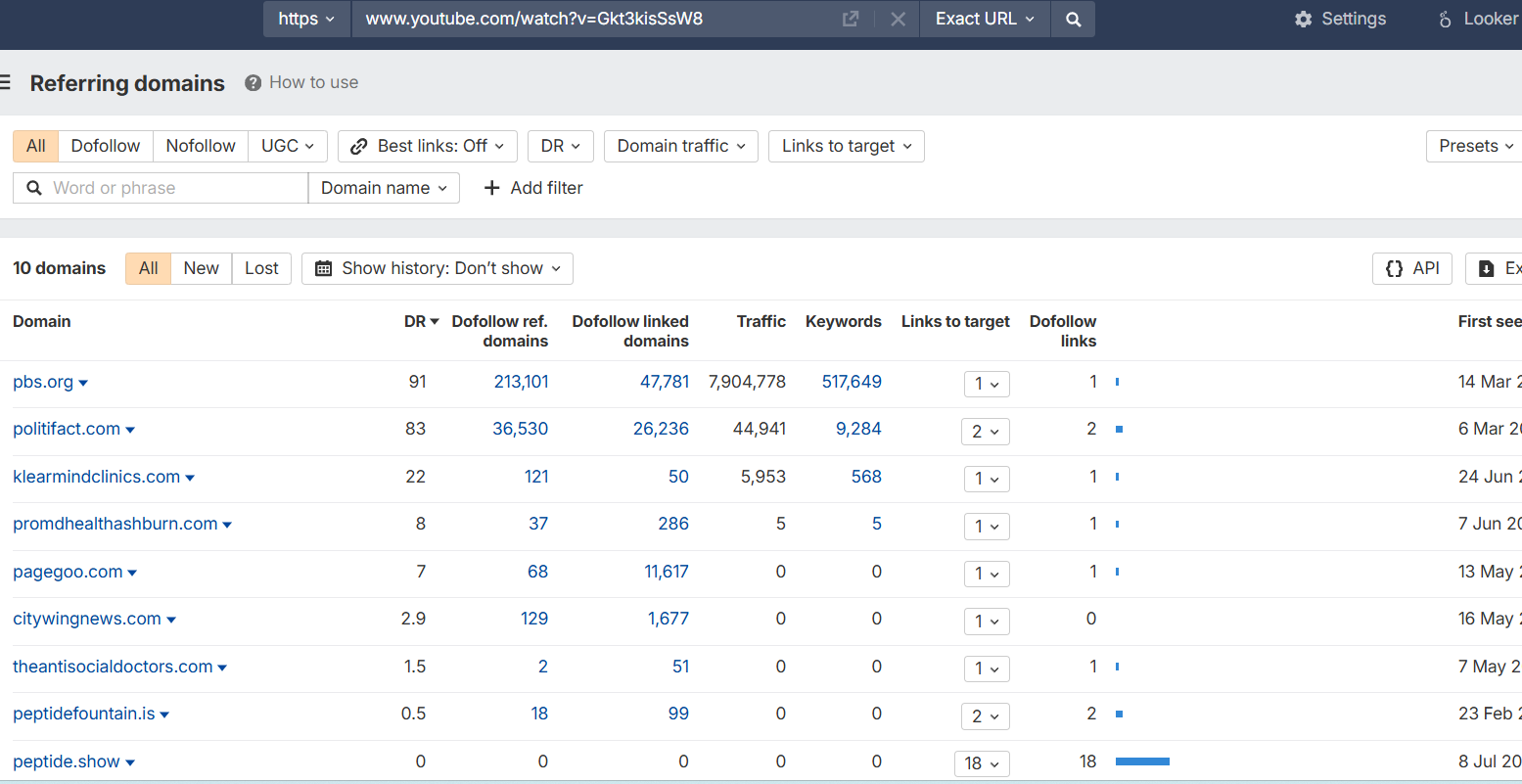Open the pbs.org domain link
Viewport: 1522px width, 784px height.
point(43,382)
